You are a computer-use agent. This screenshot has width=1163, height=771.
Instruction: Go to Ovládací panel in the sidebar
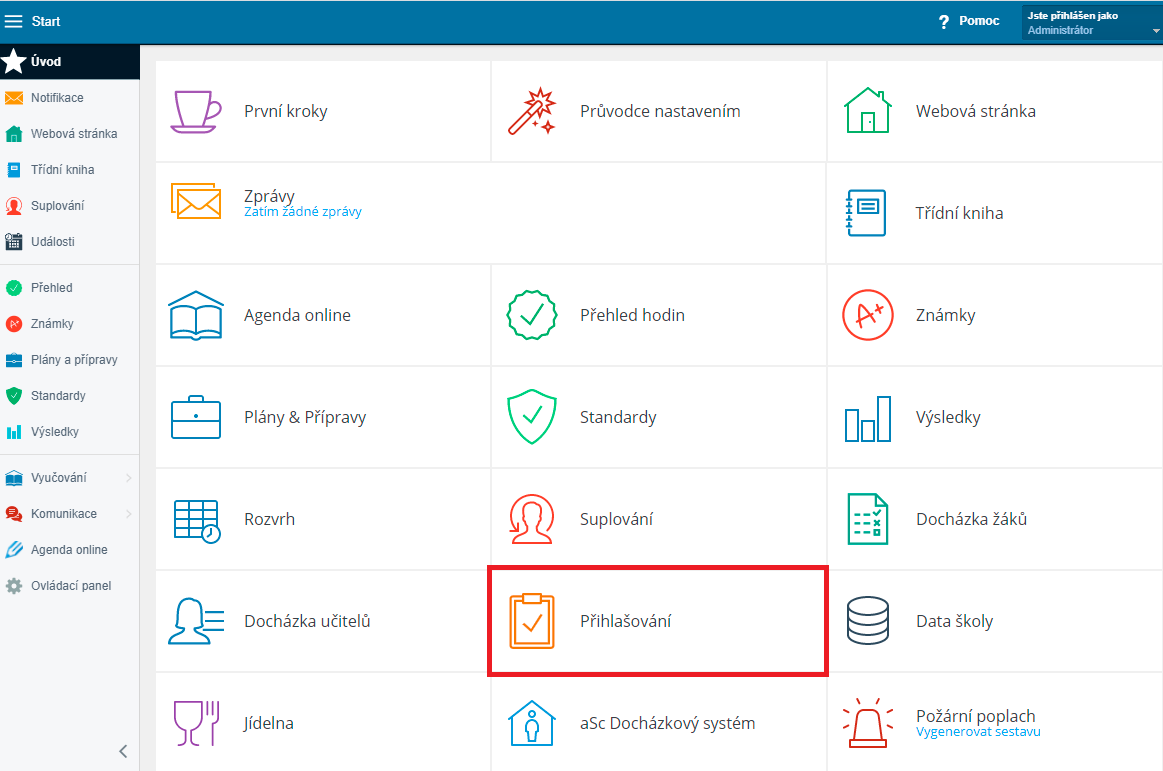[70, 586]
